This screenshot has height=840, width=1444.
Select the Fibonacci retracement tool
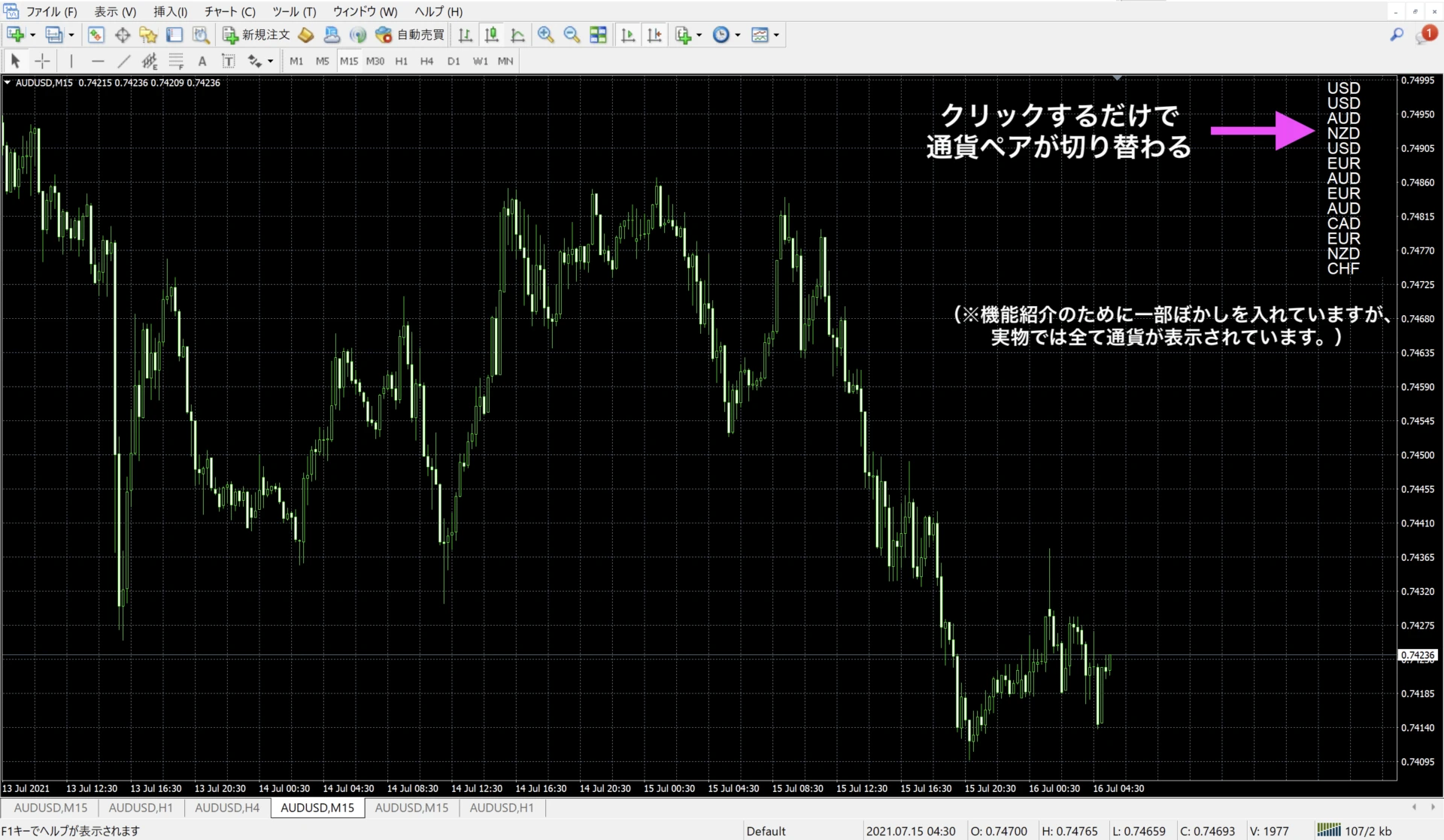coord(176,61)
